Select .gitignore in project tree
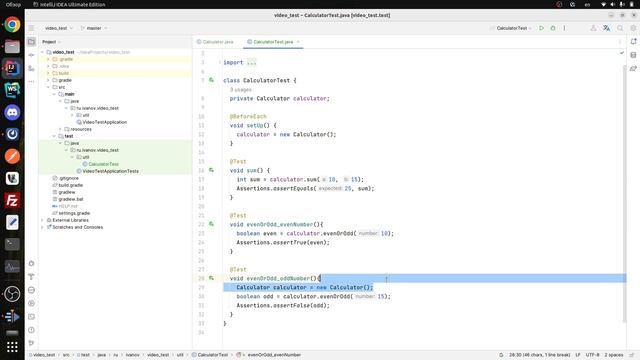Screen dimensions: 640x360 [x=68, y=178]
